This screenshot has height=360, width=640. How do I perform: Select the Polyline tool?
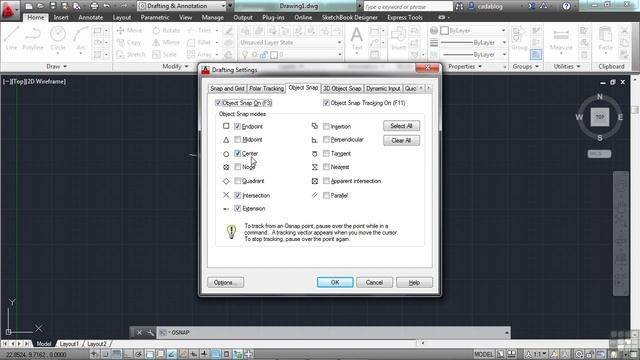click(33, 38)
